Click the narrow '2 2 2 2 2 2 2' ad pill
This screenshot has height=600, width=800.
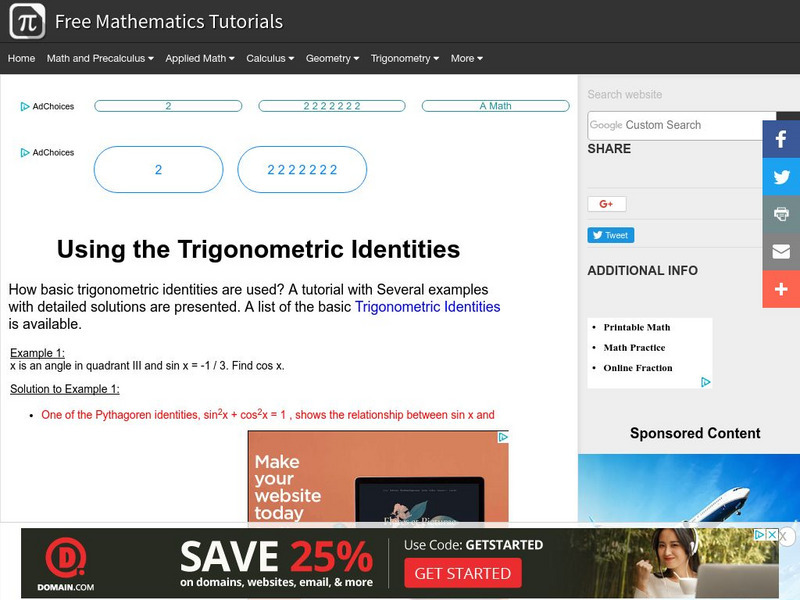tap(332, 106)
